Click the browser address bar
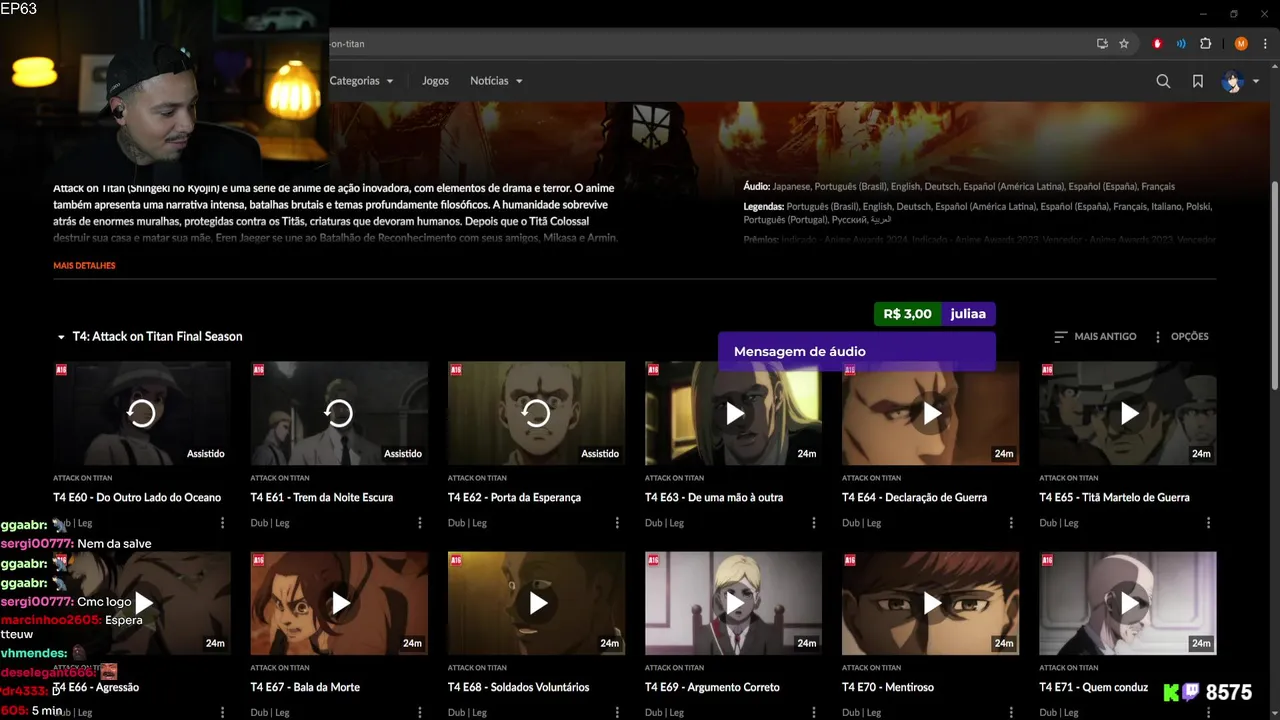Image resolution: width=1280 pixels, height=720 pixels. coord(700,44)
